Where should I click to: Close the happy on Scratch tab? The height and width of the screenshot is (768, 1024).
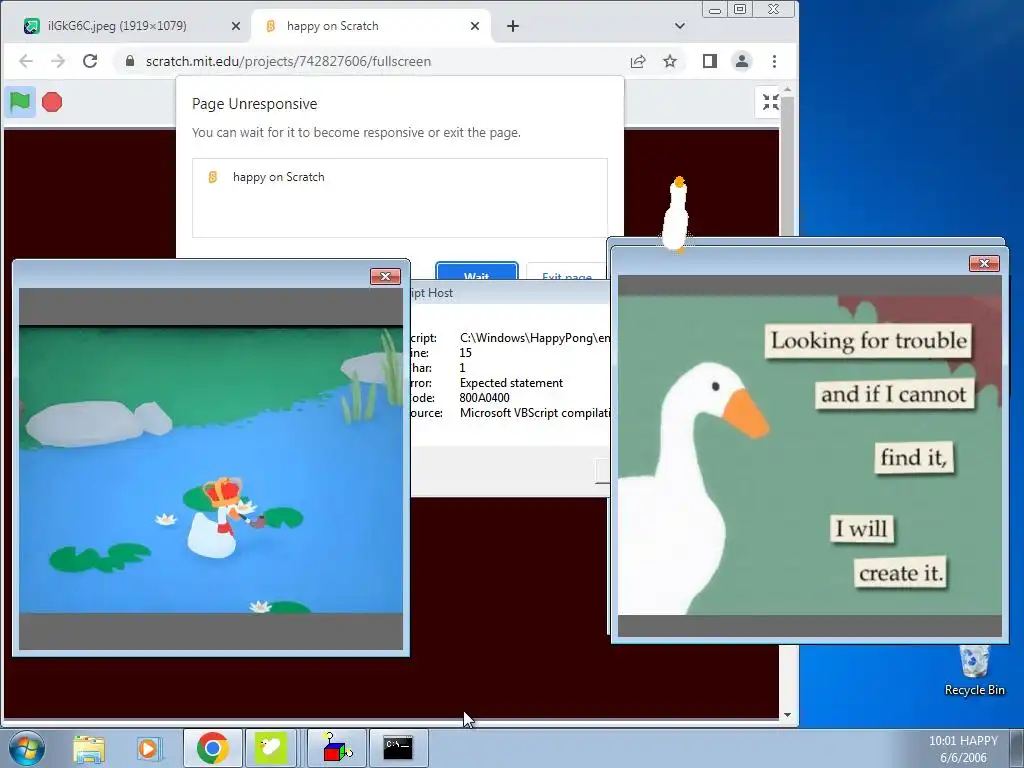click(475, 26)
